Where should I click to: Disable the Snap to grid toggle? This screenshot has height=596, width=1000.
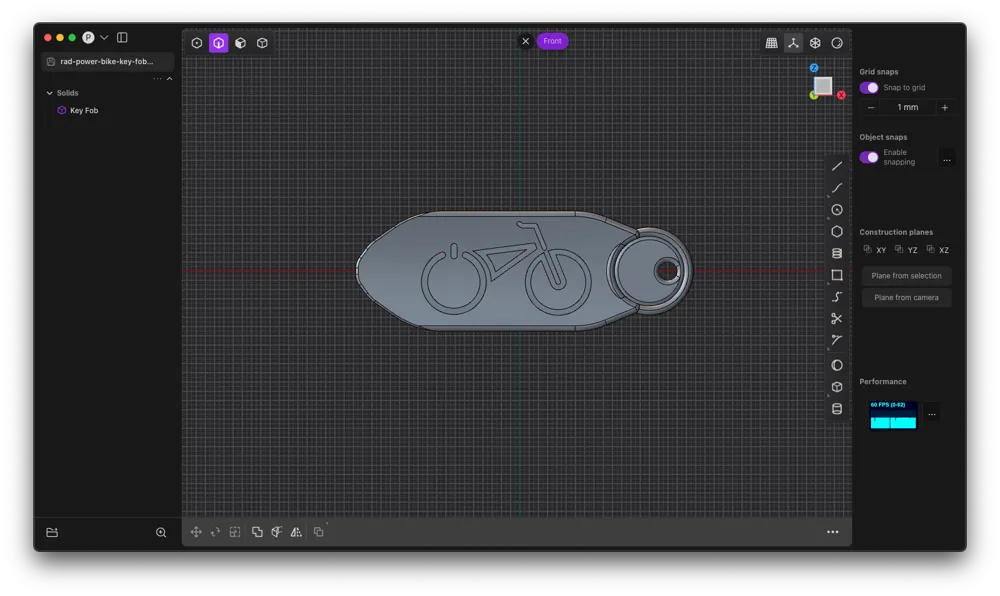coord(870,88)
